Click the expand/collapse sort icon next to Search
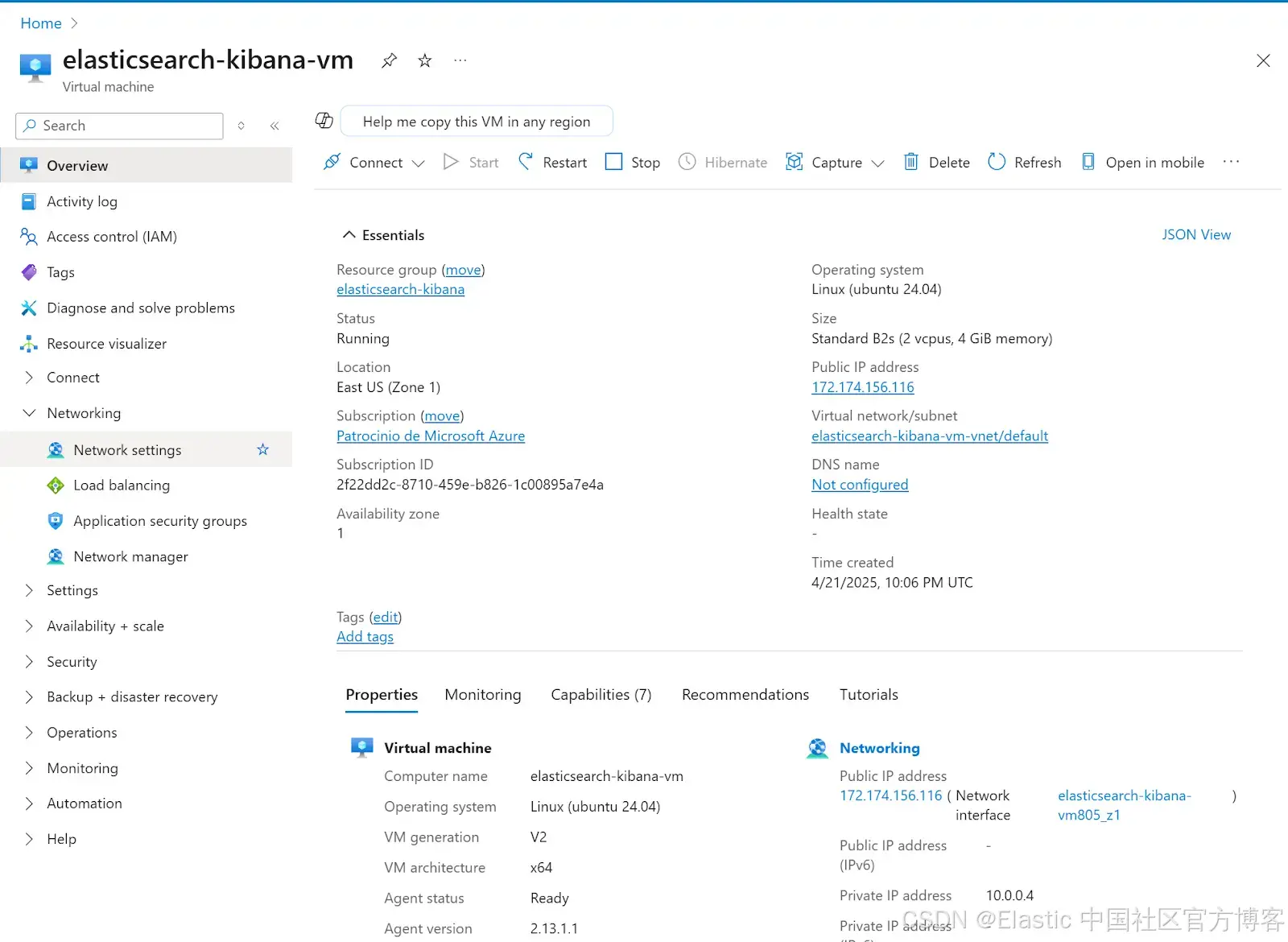The image size is (1288, 942). tap(241, 126)
